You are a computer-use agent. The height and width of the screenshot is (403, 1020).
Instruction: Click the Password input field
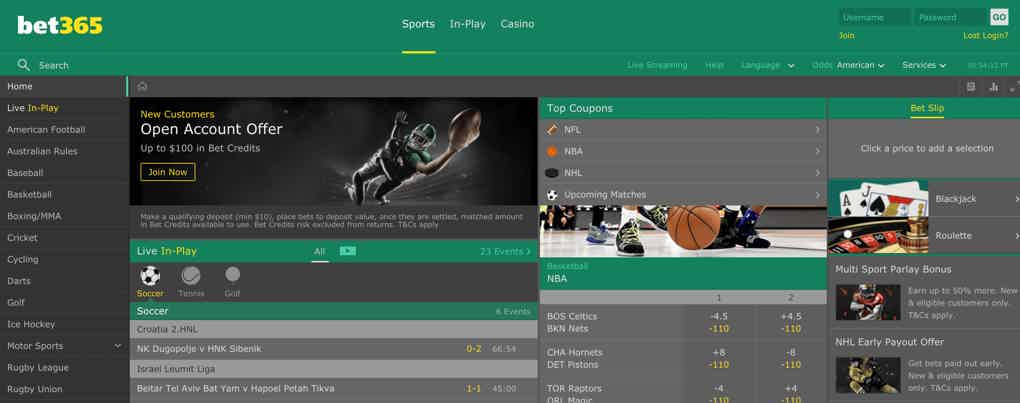[x=950, y=18]
